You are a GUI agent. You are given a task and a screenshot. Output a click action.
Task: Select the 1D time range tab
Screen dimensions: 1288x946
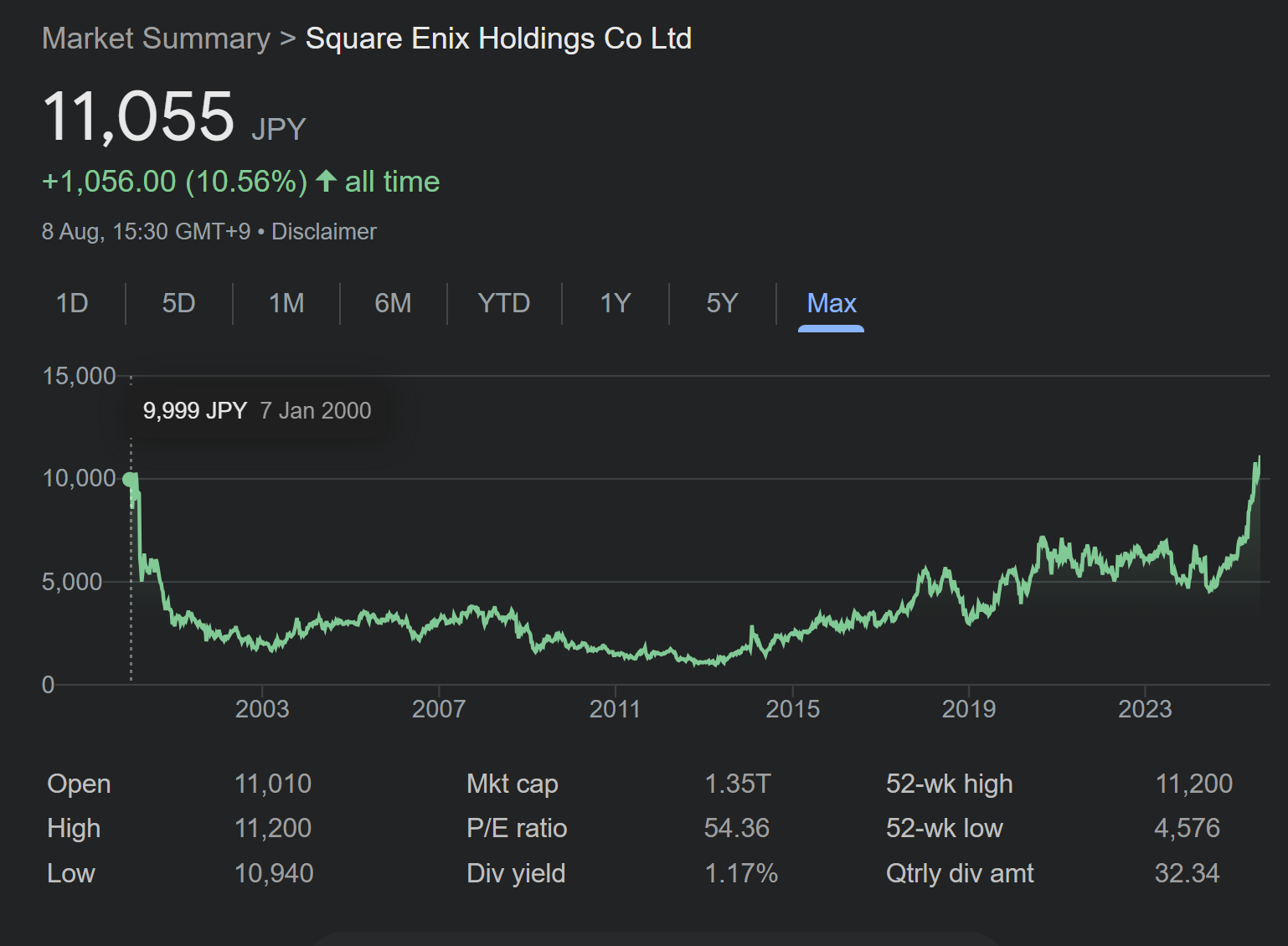72,303
